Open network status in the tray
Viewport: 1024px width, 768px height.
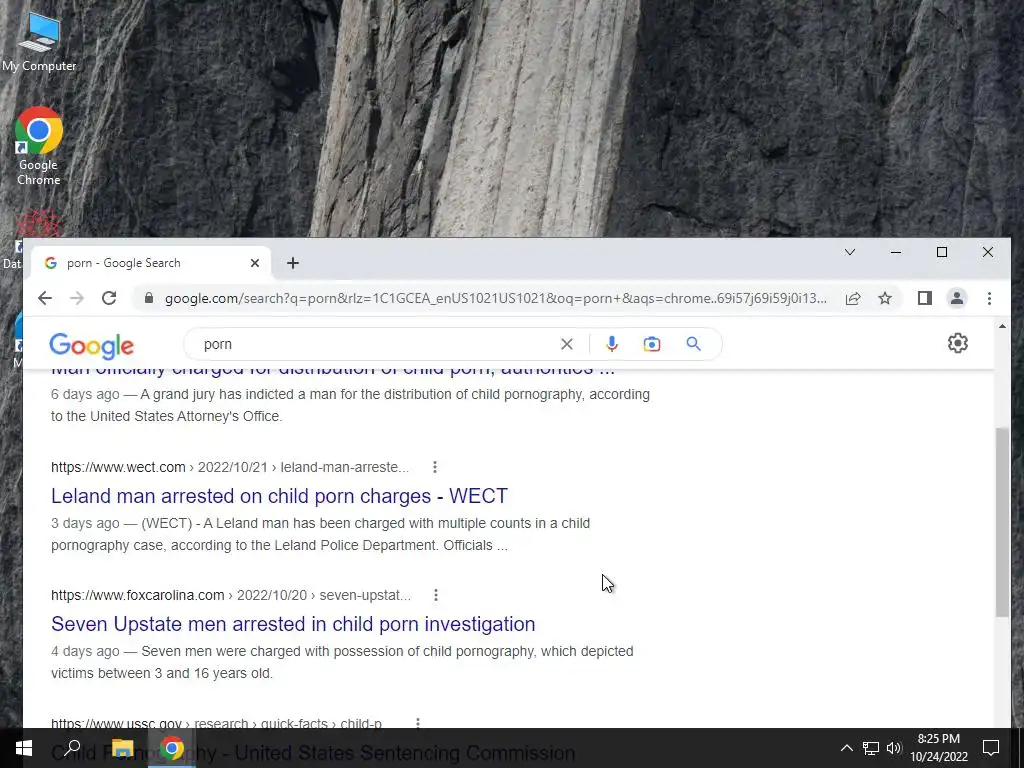871,748
